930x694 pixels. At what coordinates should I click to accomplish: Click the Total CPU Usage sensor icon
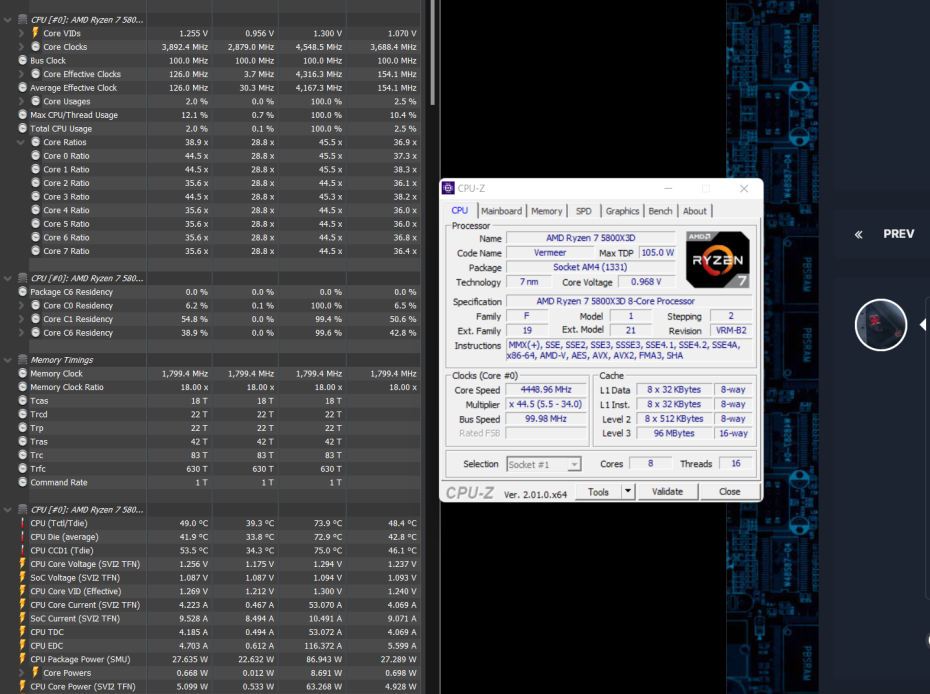click(23, 128)
